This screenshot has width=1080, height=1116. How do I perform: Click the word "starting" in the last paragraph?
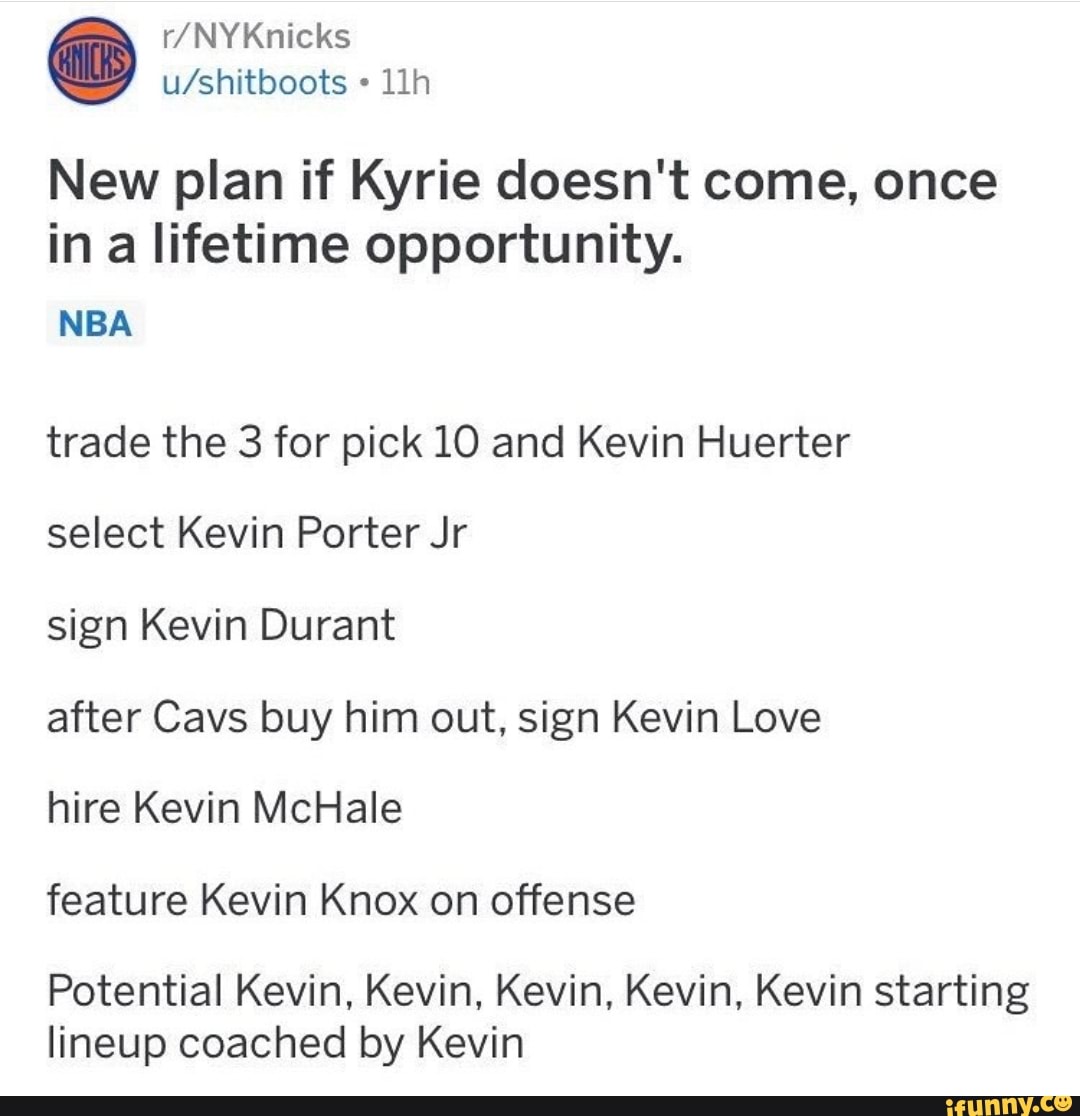952,993
